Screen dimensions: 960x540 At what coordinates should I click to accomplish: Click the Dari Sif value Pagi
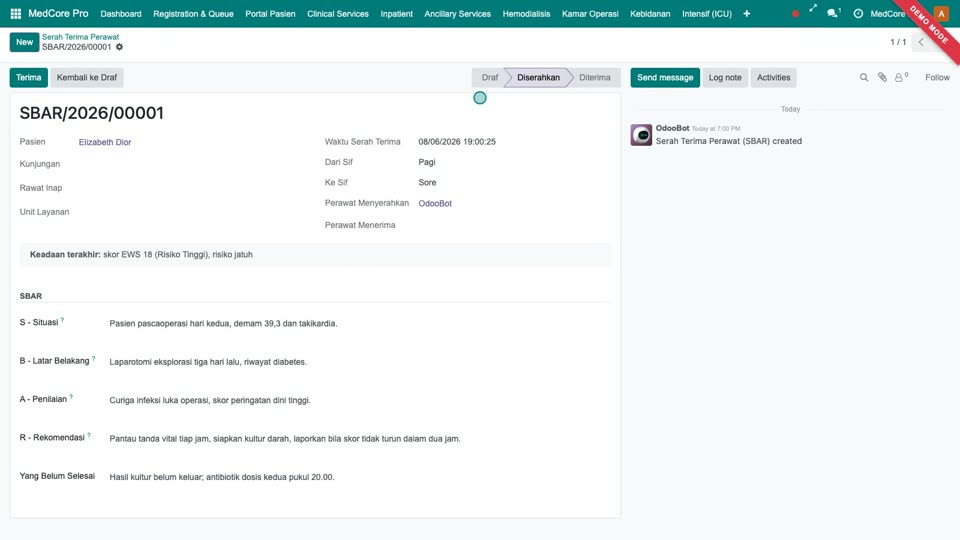tap(427, 162)
